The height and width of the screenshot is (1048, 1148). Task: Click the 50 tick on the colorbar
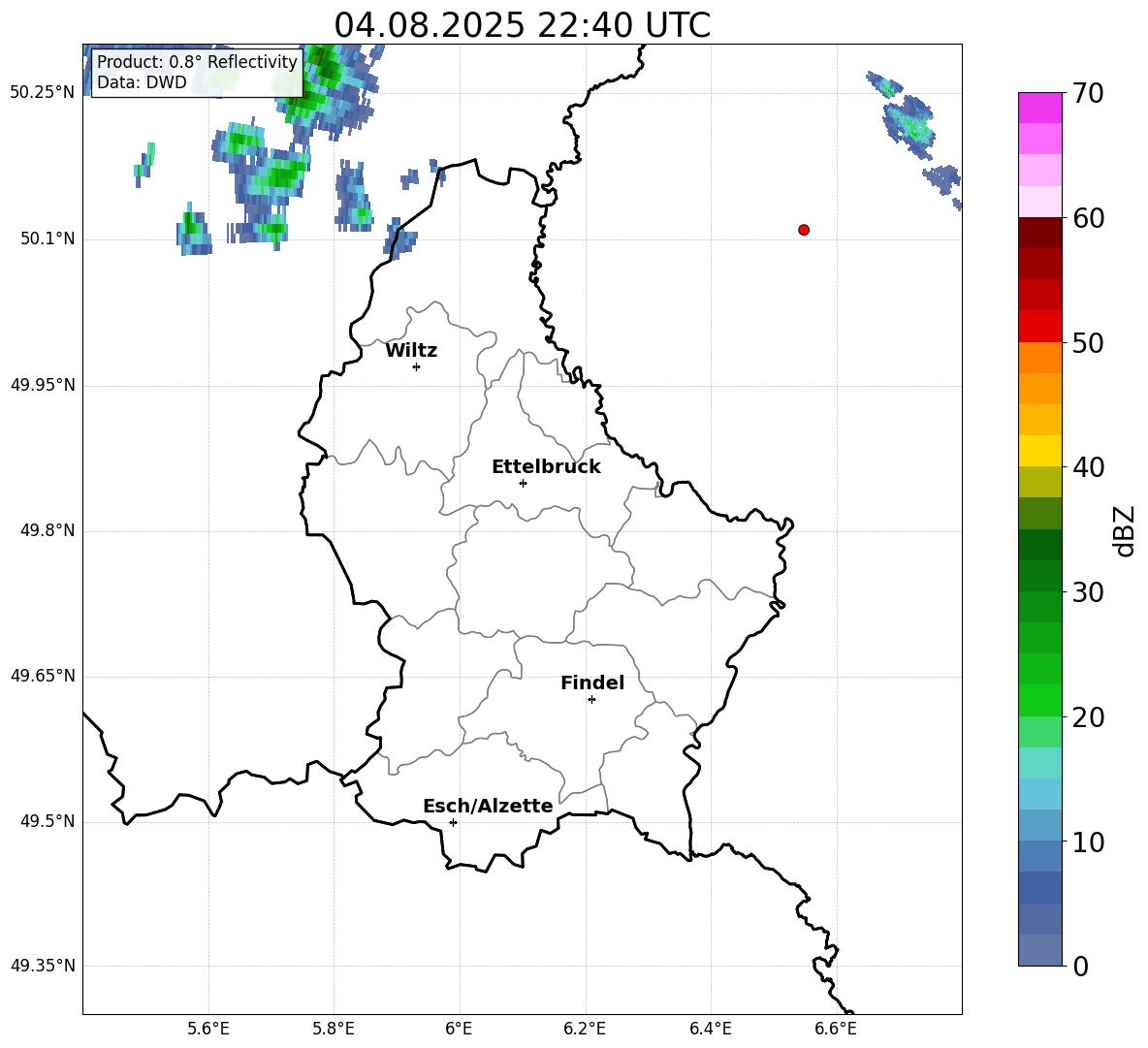pos(1088,342)
